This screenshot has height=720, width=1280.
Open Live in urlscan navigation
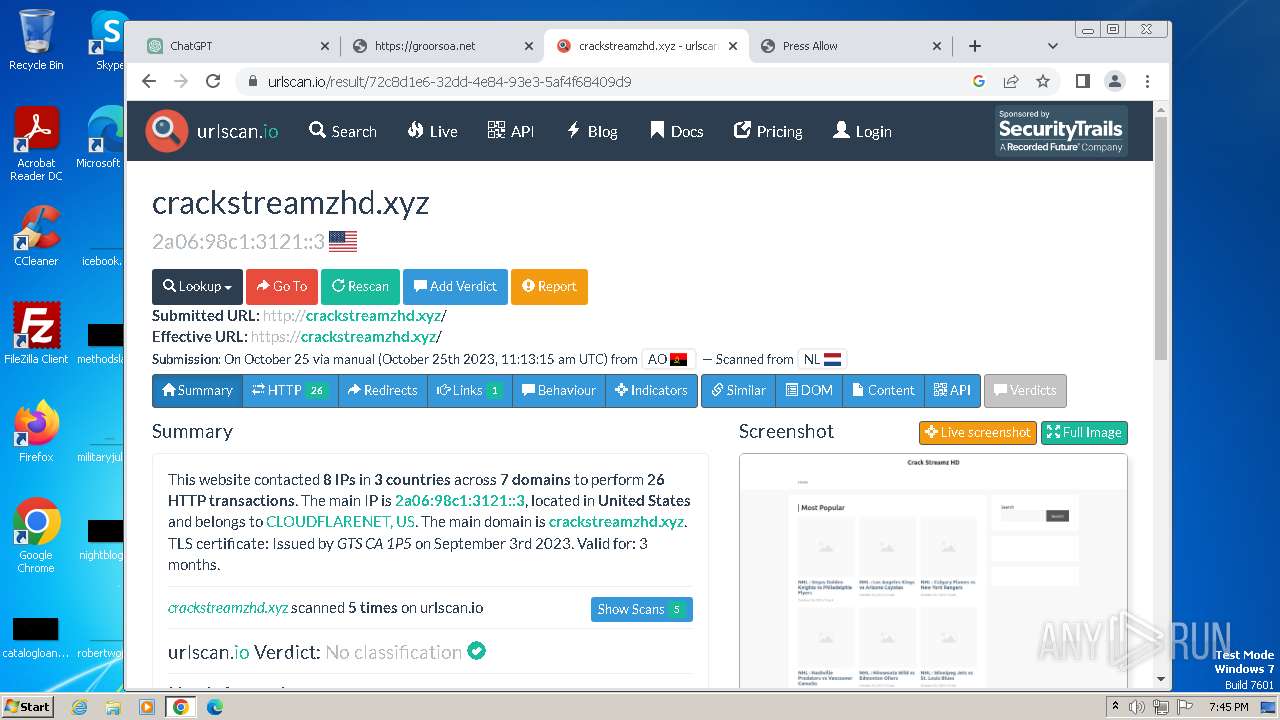point(432,131)
